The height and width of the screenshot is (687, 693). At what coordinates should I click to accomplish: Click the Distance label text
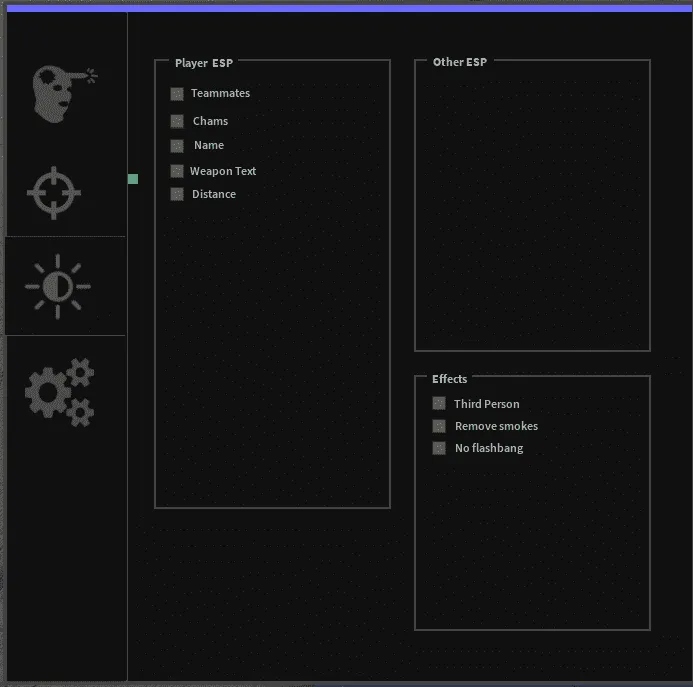[214, 194]
